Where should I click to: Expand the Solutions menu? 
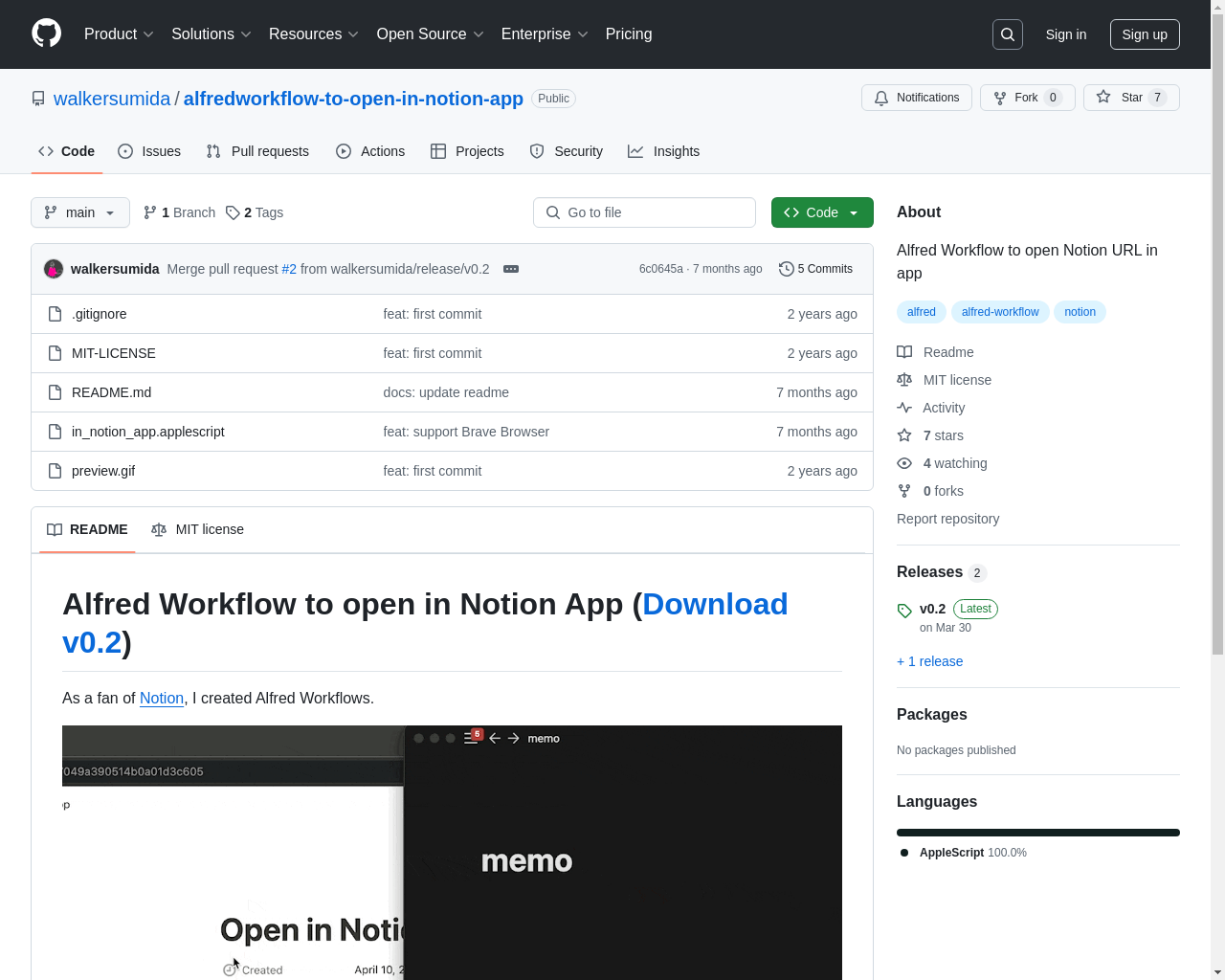click(212, 34)
